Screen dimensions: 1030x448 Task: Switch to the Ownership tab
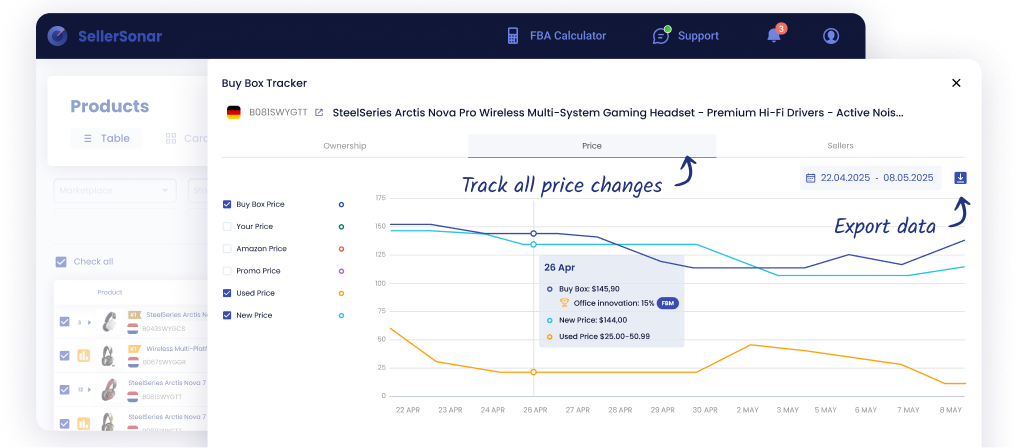345,146
